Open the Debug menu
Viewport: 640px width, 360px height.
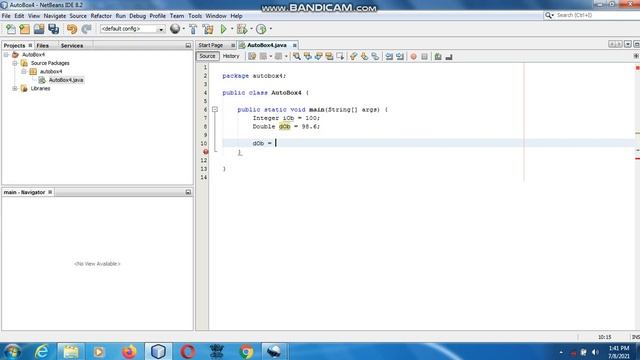138,16
